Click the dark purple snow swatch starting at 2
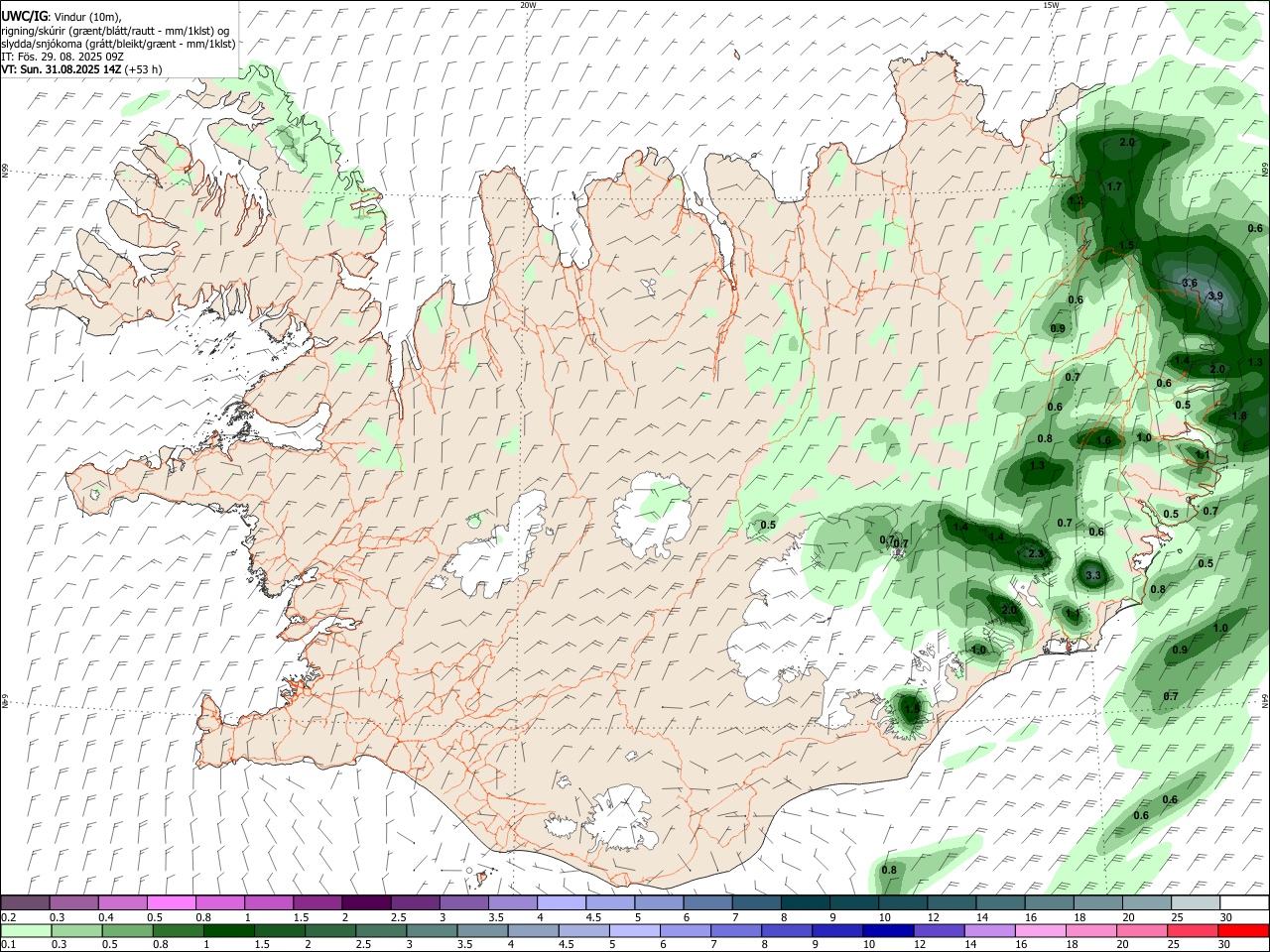This screenshot has width=1270, height=952. point(366,903)
